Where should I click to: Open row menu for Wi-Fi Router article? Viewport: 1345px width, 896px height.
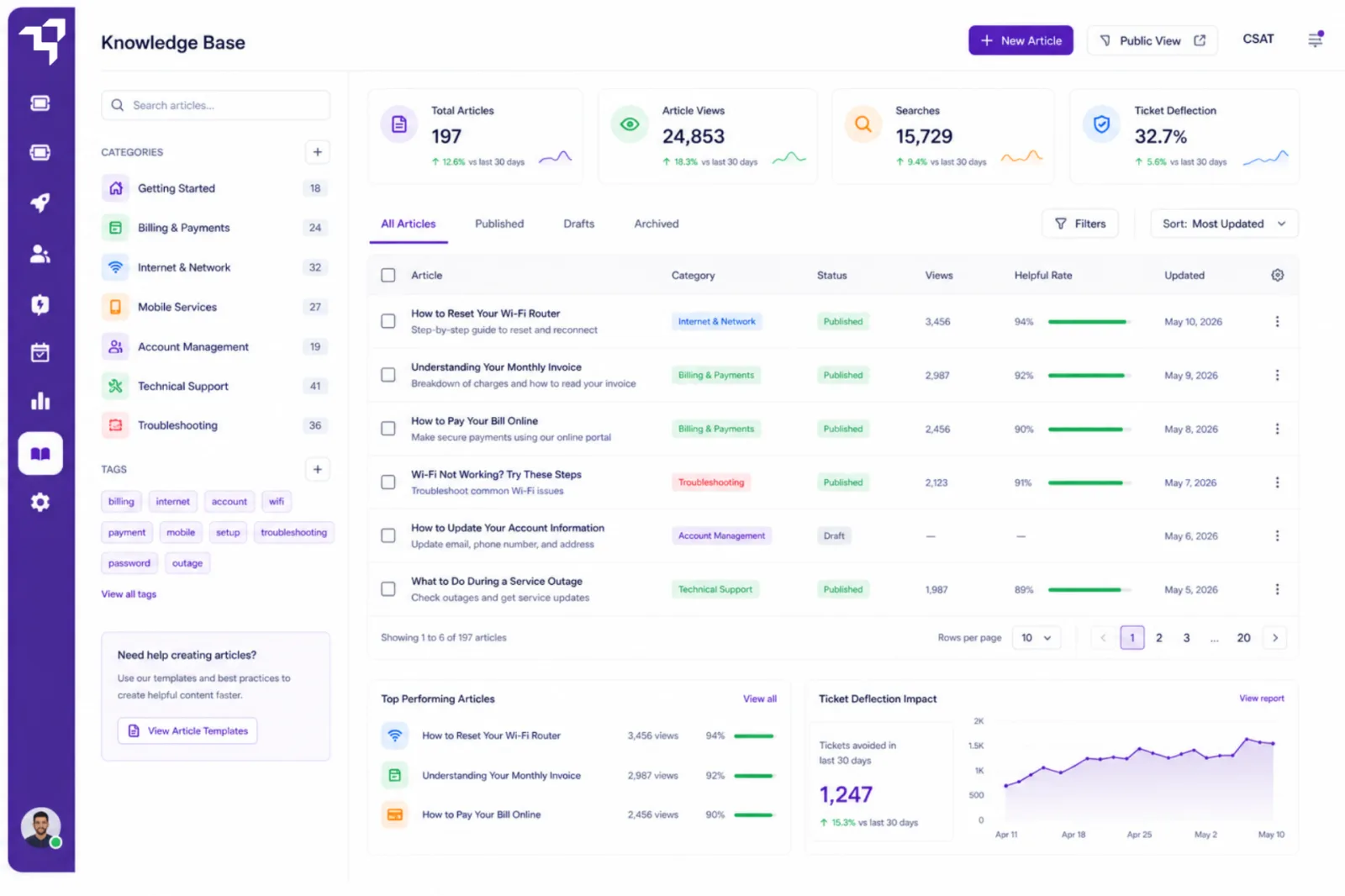point(1277,321)
